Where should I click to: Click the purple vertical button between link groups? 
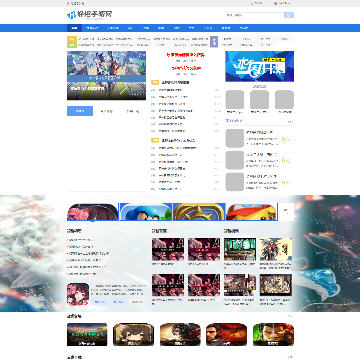pyautogui.click(x=214, y=42)
